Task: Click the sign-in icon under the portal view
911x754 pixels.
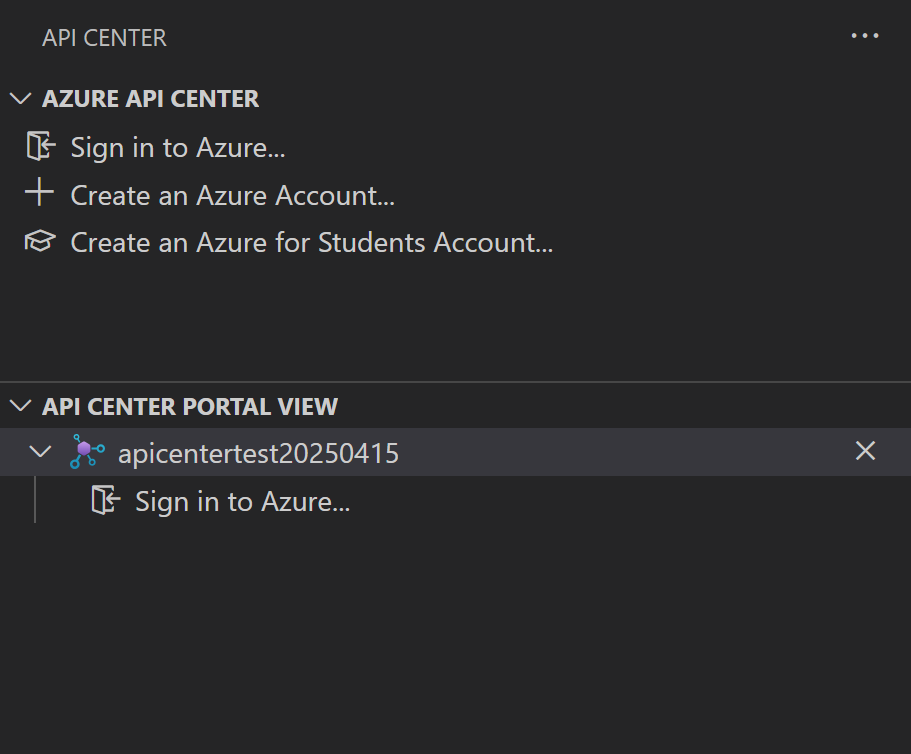Action: coord(106,500)
